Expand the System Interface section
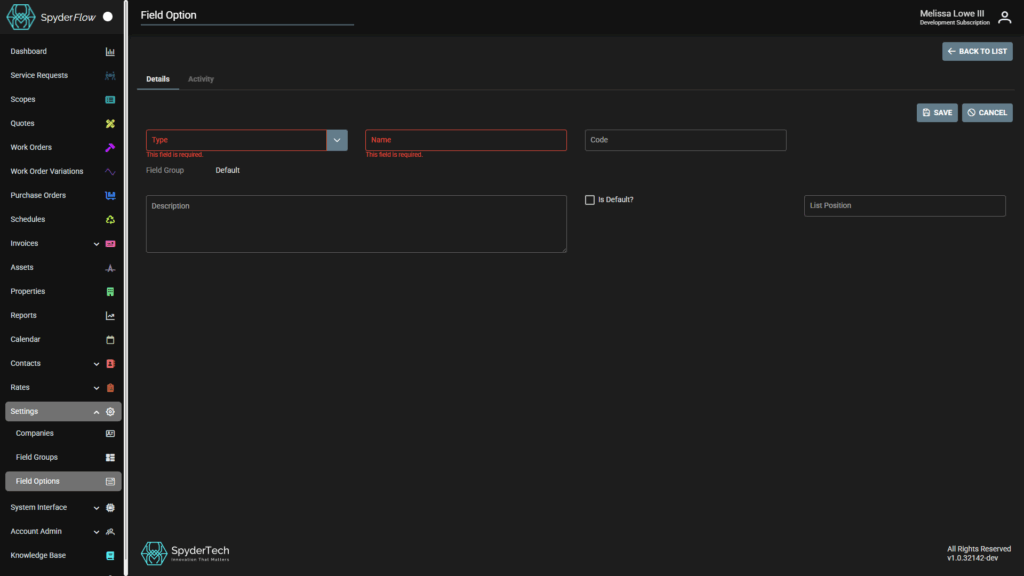 tap(96, 507)
